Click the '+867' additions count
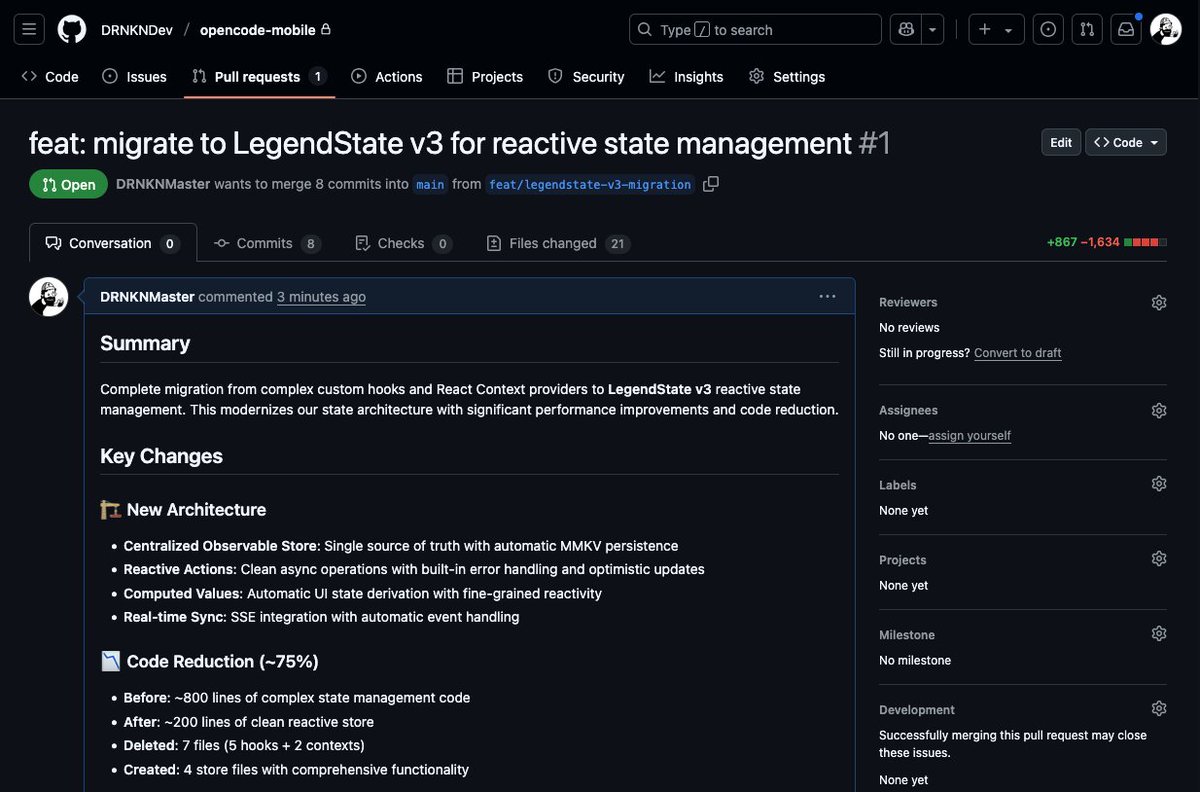This screenshot has width=1200, height=792. (x=1062, y=243)
